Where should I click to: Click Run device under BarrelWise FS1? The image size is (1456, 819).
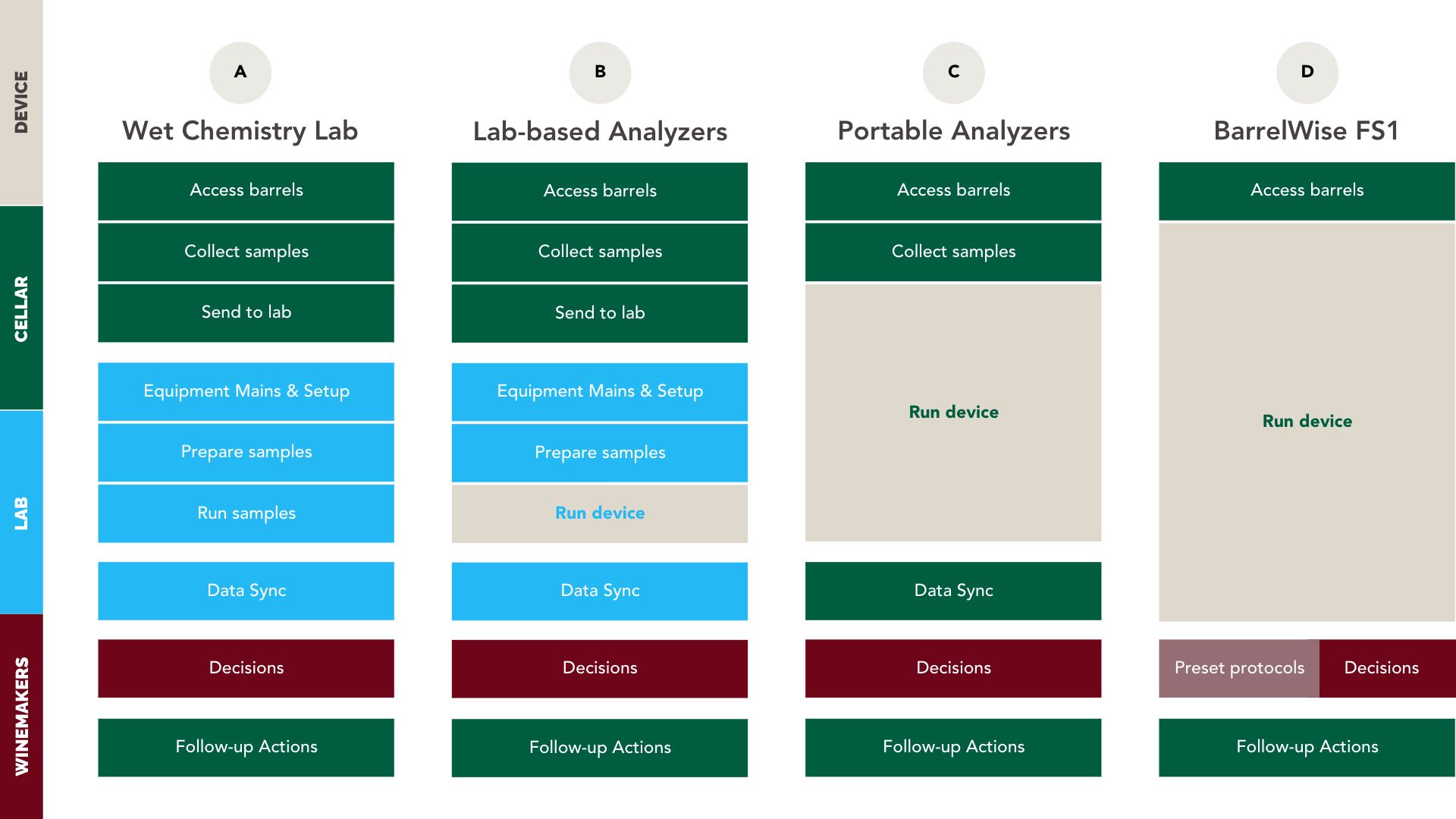pyautogui.click(x=1307, y=422)
